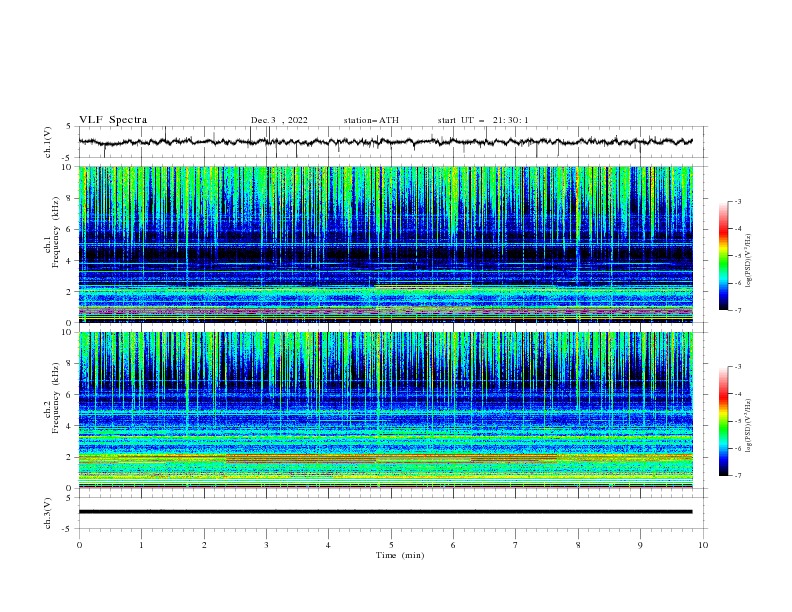This screenshot has height=612, width=792.
Task: Click the ch.2 "Frequency (kHz)" axis label
Action: coord(55,397)
